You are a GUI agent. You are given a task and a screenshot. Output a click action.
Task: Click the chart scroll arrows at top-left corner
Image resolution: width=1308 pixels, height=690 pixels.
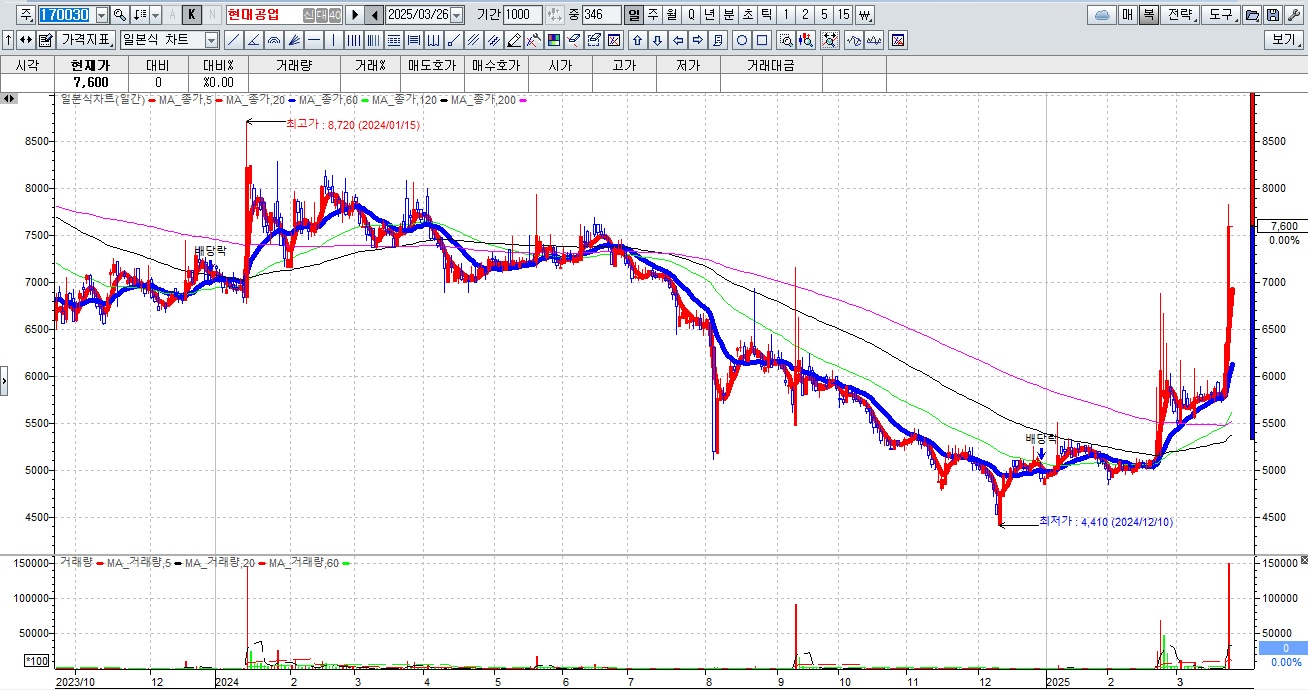(x=9, y=99)
